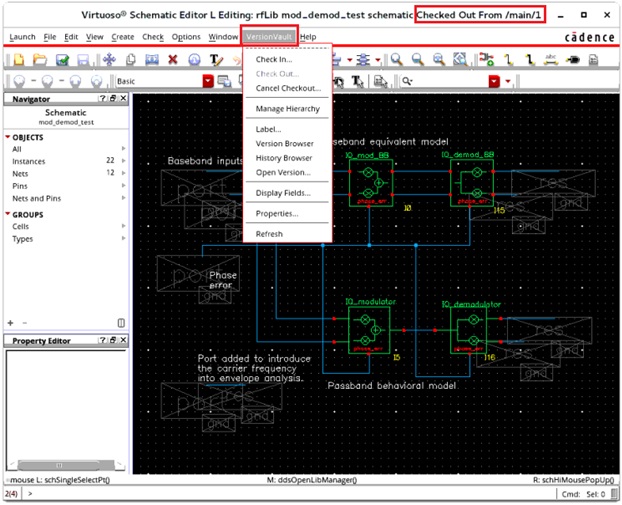Click the Copy tool icon
The height and width of the screenshot is (505, 622).
(131, 60)
